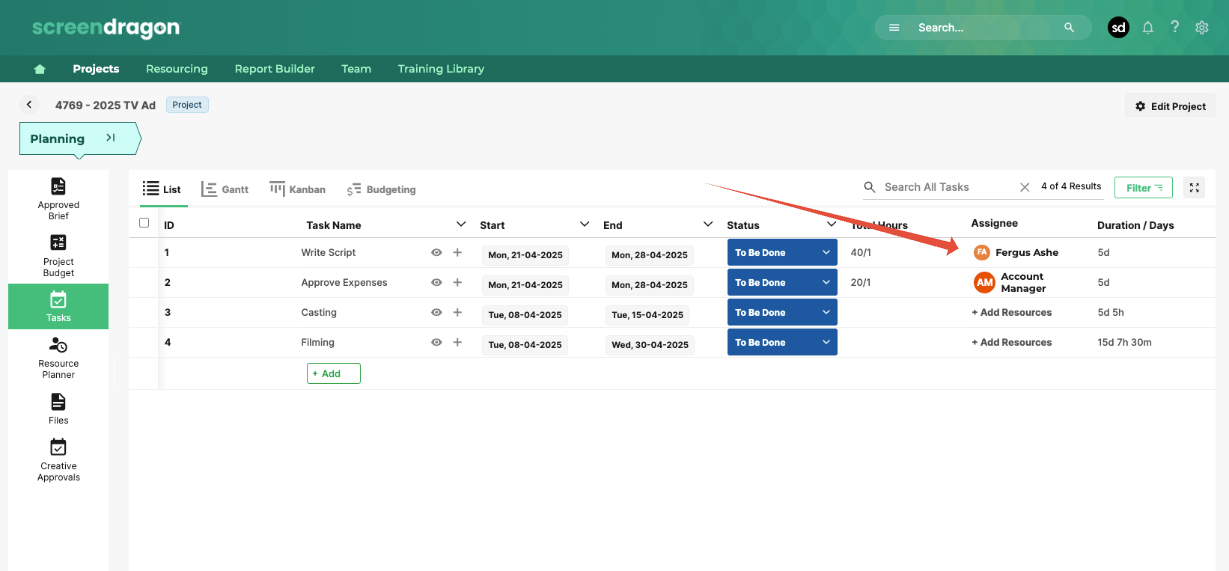Check the select-all tasks checkbox
The image size is (1229, 571).
pos(144,223)
